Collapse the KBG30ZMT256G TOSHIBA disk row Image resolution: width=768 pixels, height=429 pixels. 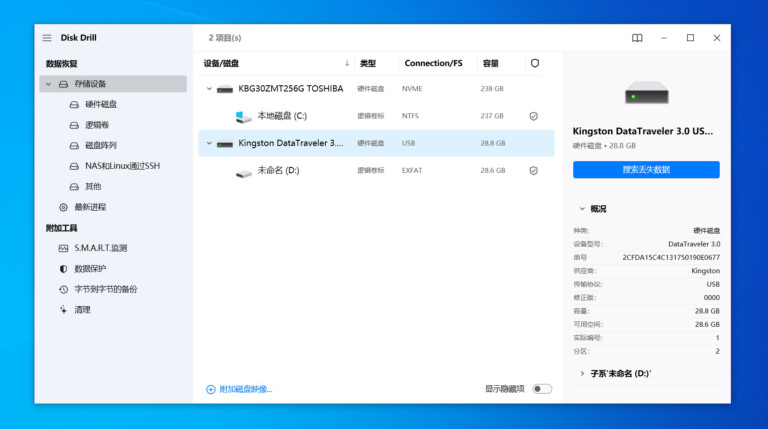click(209, 89)
